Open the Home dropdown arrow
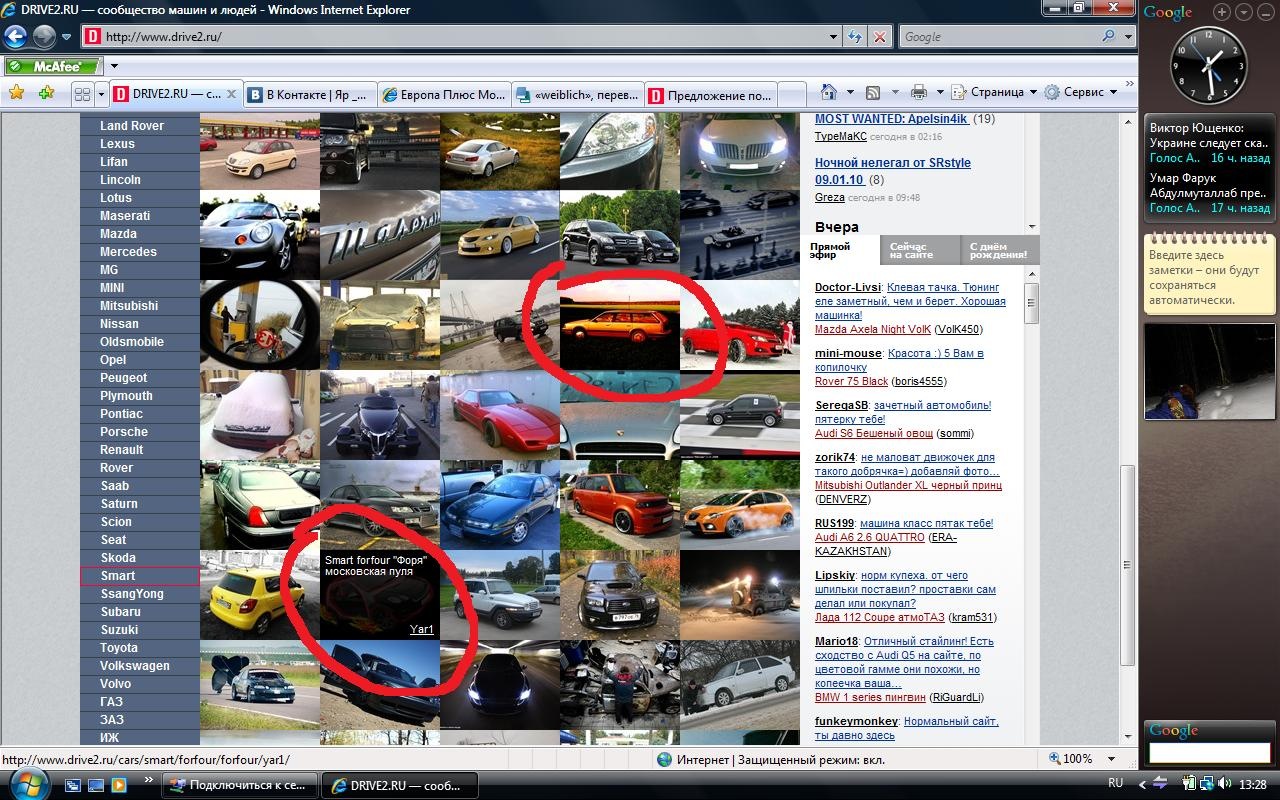This screenshot has width=1280, height=800. pyautogui.click(x=850, y=92)
